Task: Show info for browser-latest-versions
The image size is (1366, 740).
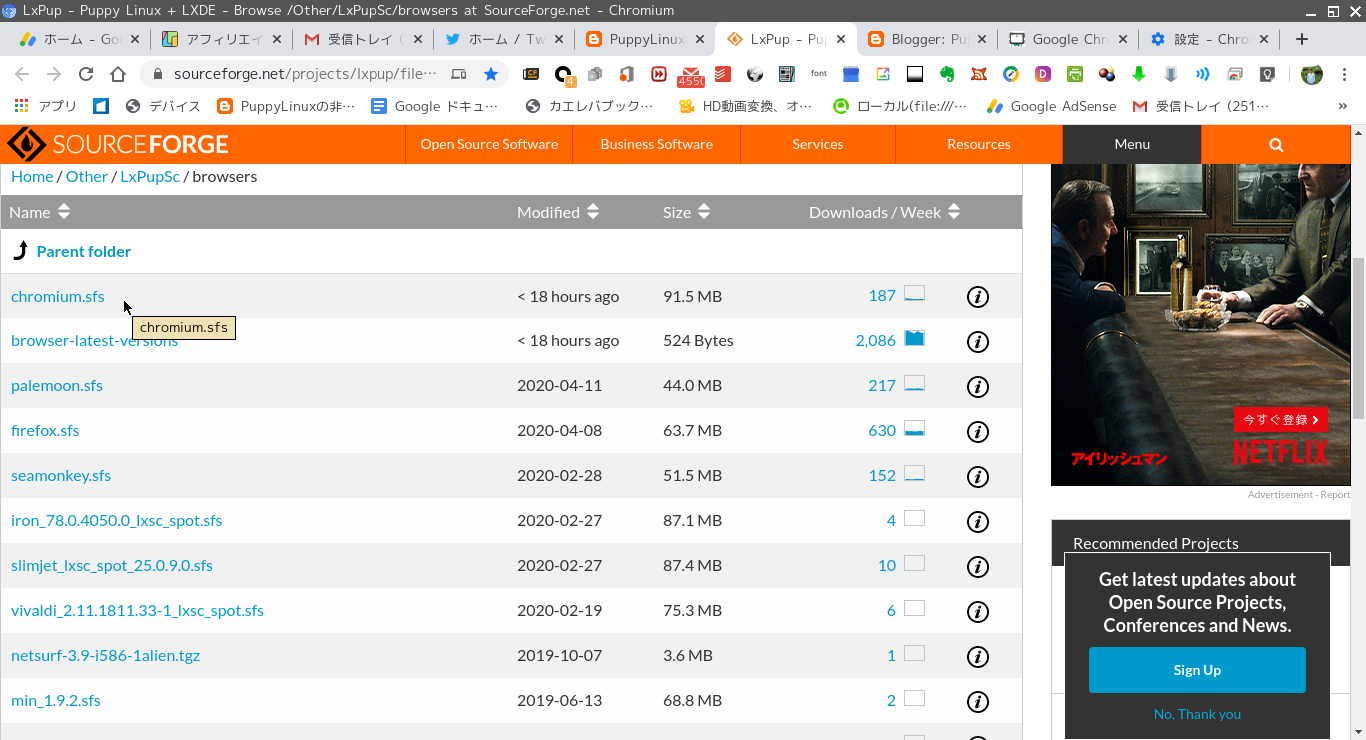Action: click(978, 342)
